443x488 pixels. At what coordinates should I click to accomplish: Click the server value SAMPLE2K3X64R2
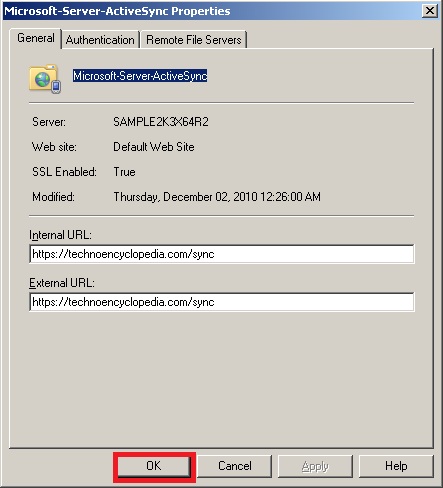coord(161,122)
